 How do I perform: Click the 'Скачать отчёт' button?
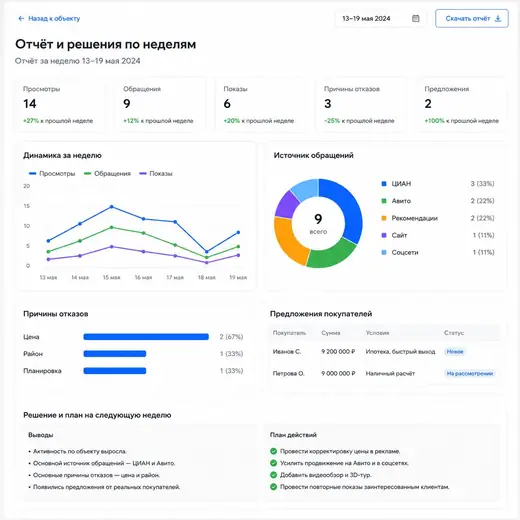click(472, 18)
